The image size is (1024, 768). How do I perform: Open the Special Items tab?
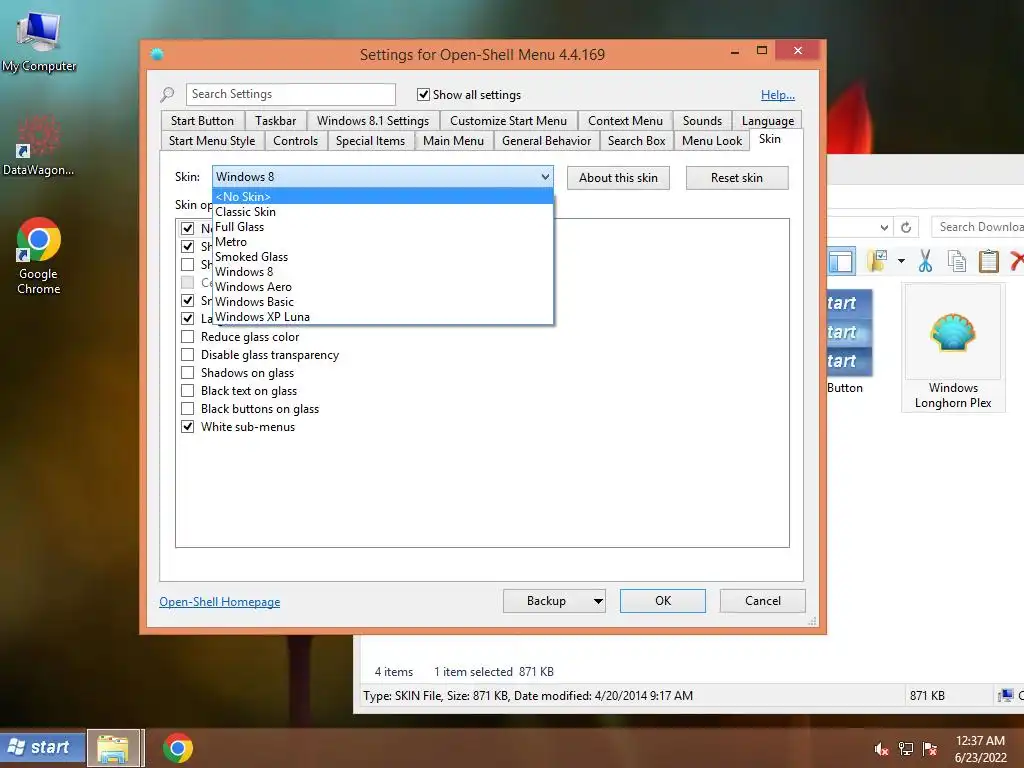[370, 141]
